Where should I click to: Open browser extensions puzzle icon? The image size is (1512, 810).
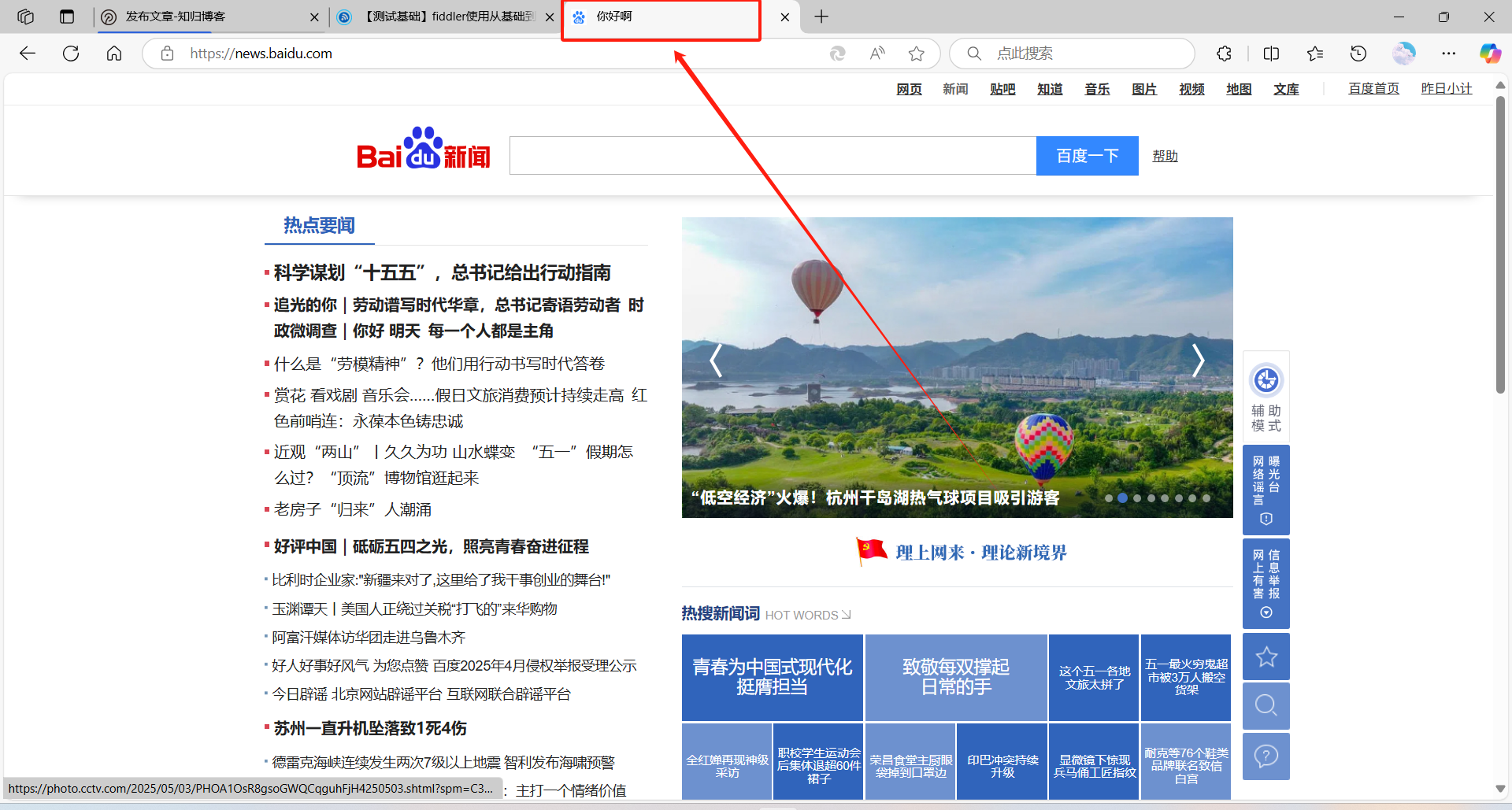1224,54
